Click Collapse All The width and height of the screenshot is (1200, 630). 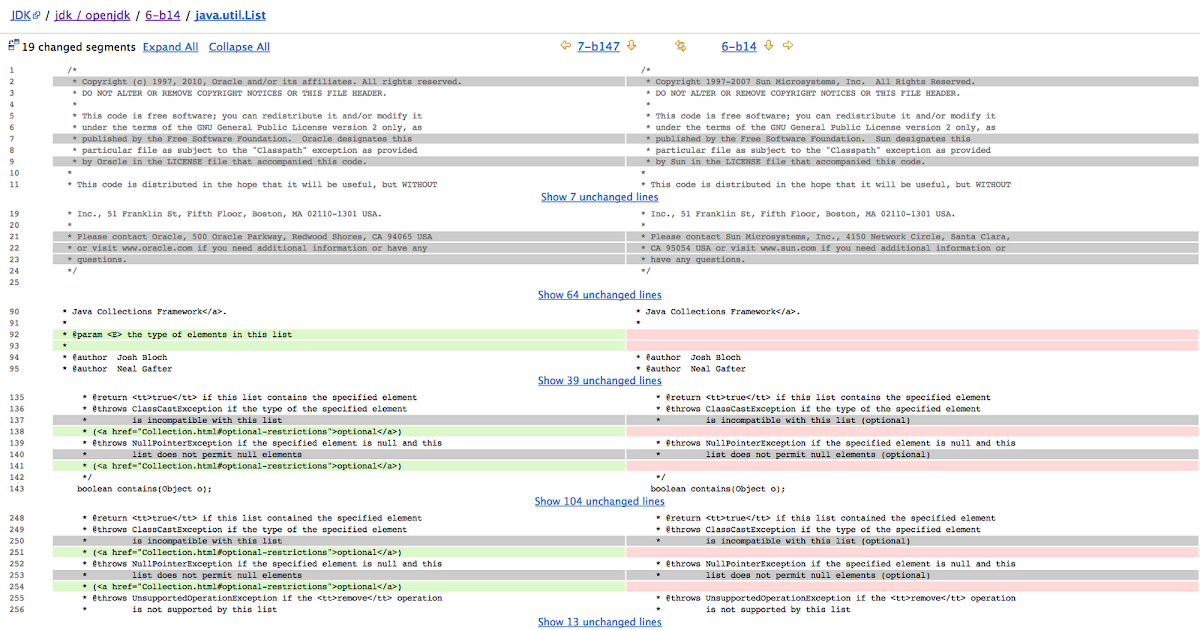[x=238, y=46]
